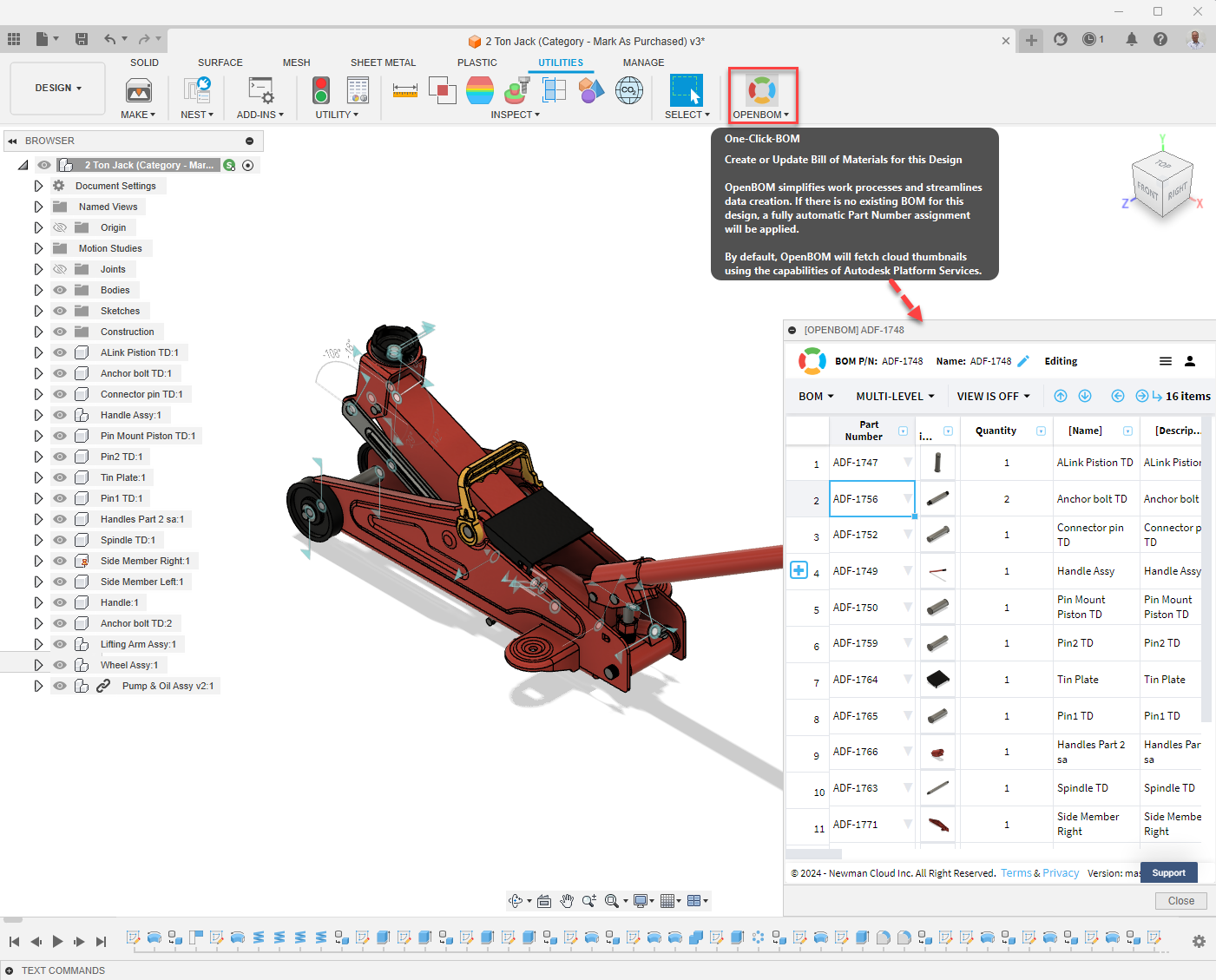Image resolution: width=1216 pixels, height=980 pixels.
Task: Click the job status clock icon
Action: [1089, 39]
